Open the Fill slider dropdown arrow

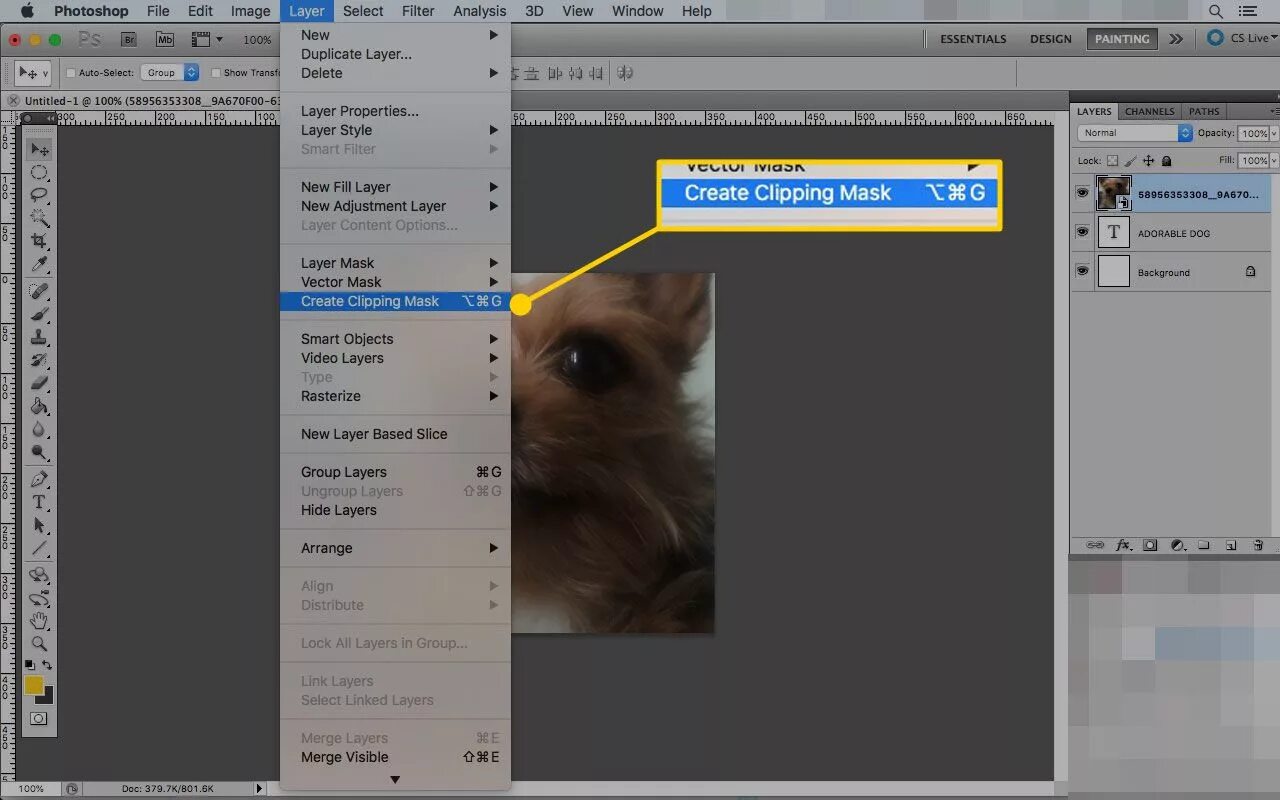[x=1273, y=160]
